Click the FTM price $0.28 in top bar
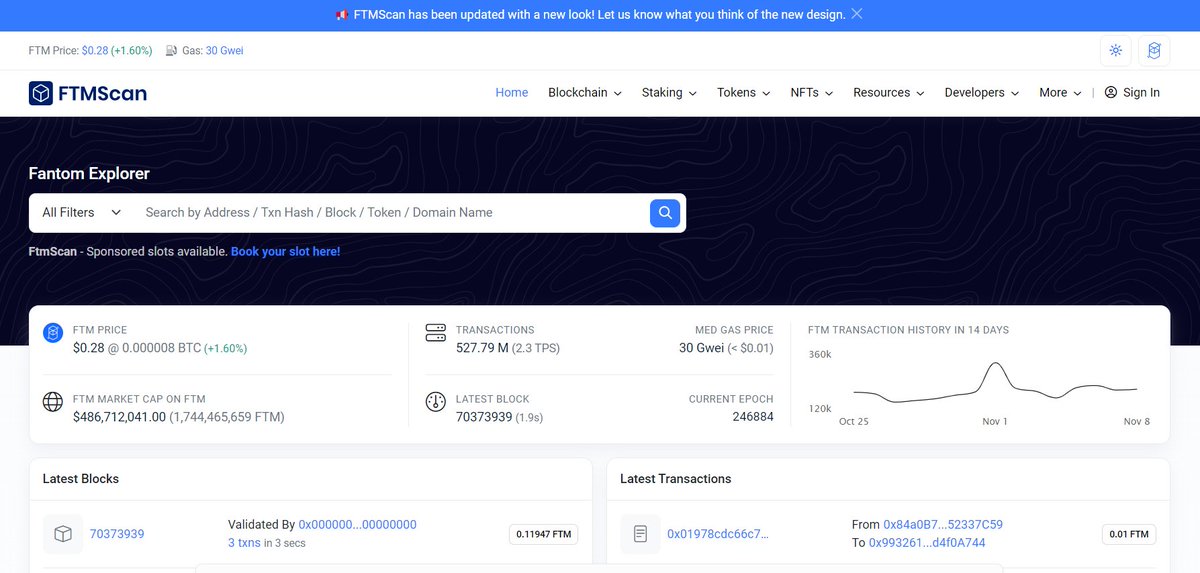 pyautogui.click(x=96, y=50)
